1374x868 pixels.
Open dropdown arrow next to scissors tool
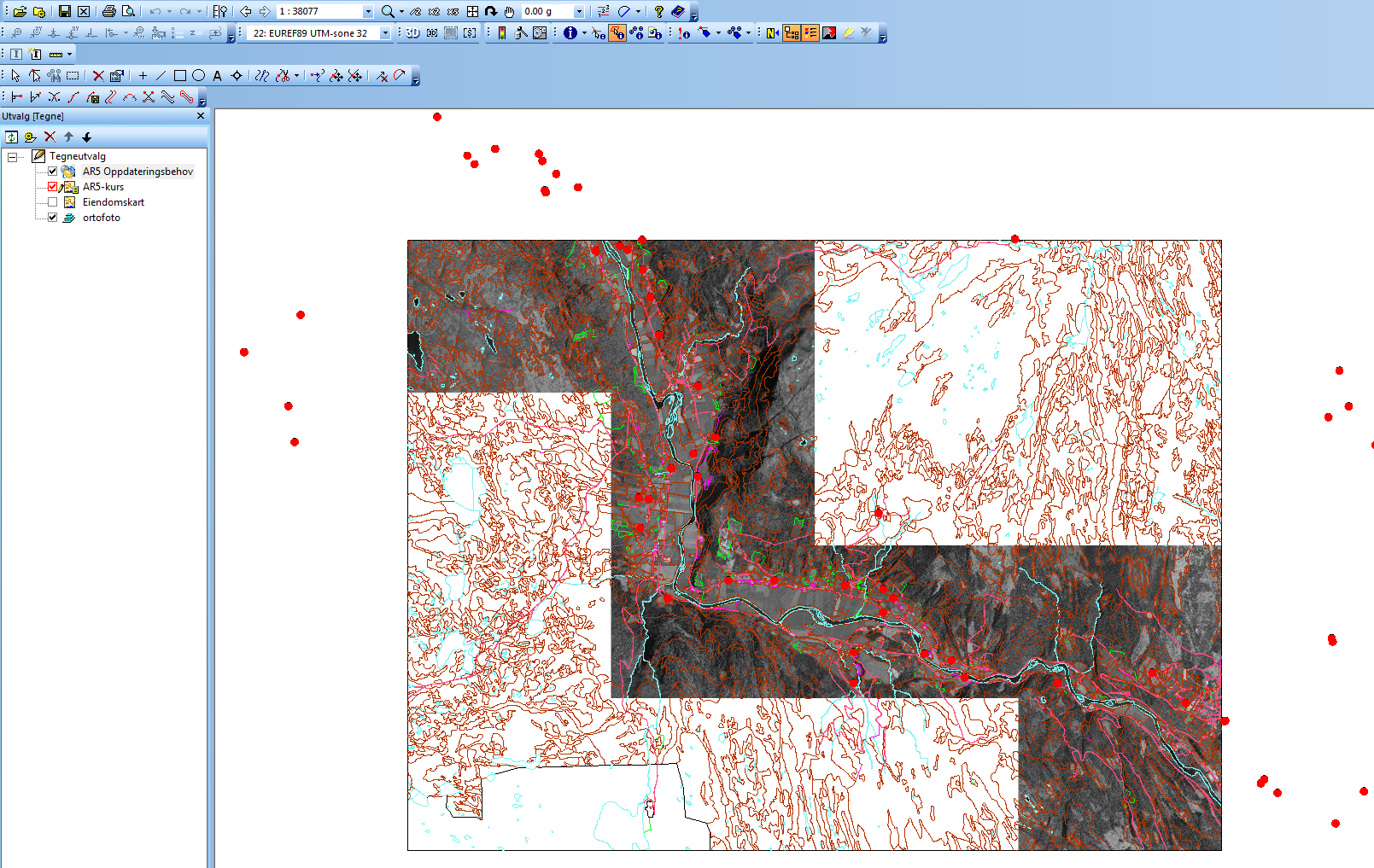pyautogui.click(x=296, y=75)
